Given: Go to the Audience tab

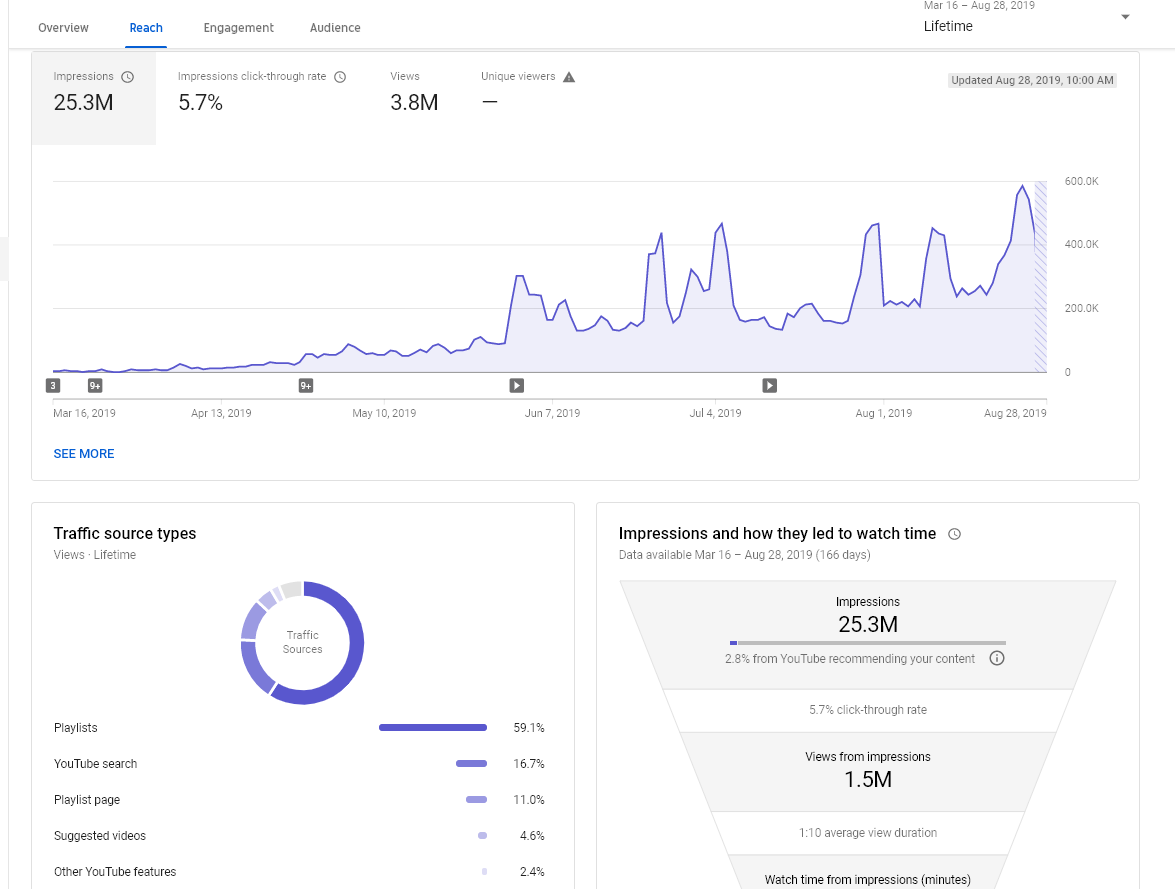Looking at the screenshot, I should click(335, 28).
